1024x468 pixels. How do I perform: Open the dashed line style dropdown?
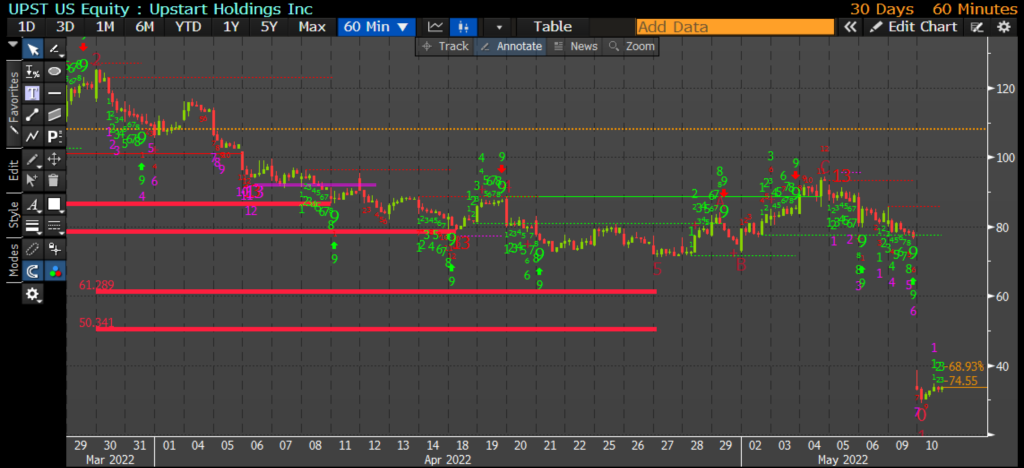pos(55,226)
